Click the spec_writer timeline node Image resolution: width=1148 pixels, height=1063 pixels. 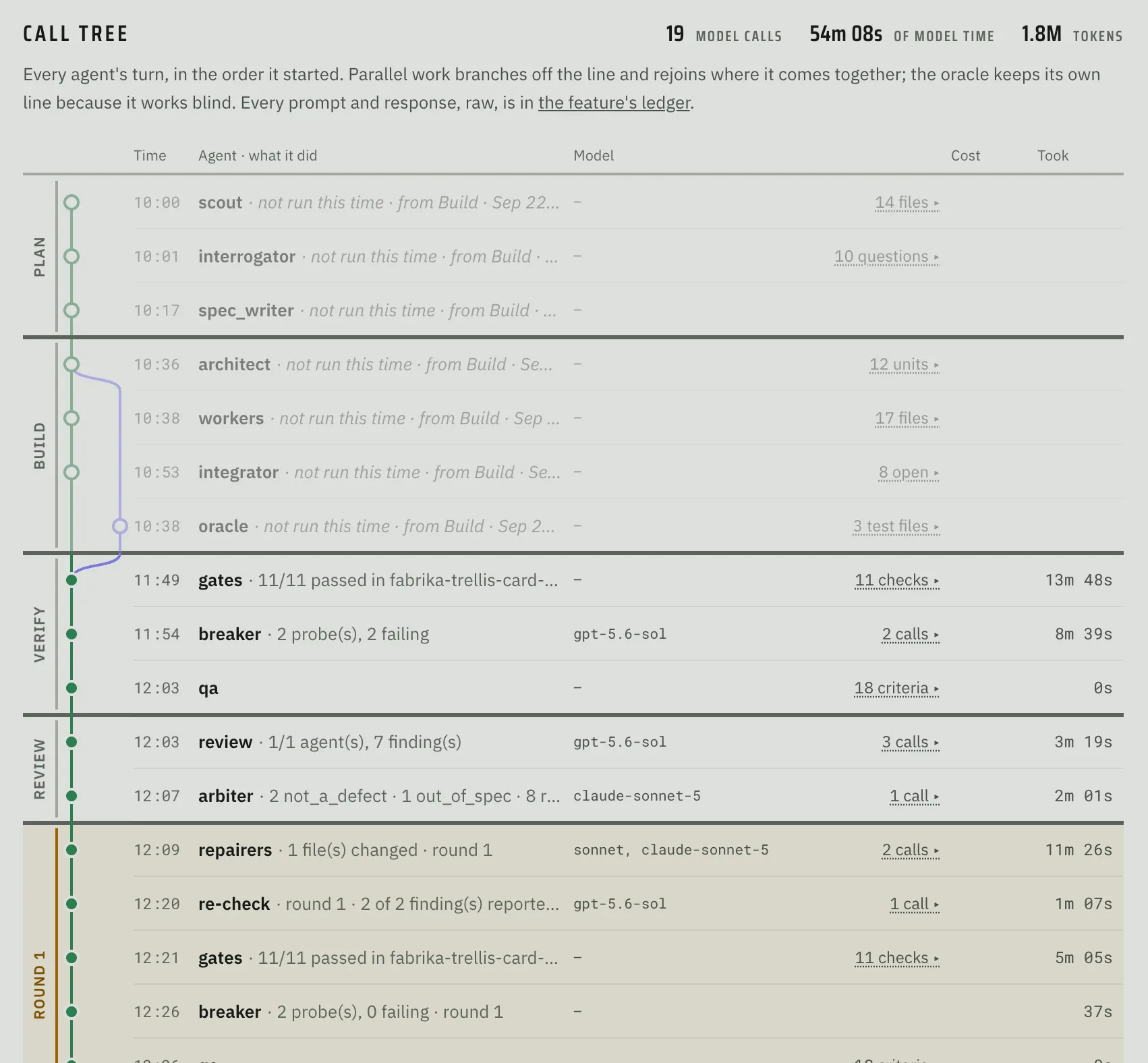71,310
